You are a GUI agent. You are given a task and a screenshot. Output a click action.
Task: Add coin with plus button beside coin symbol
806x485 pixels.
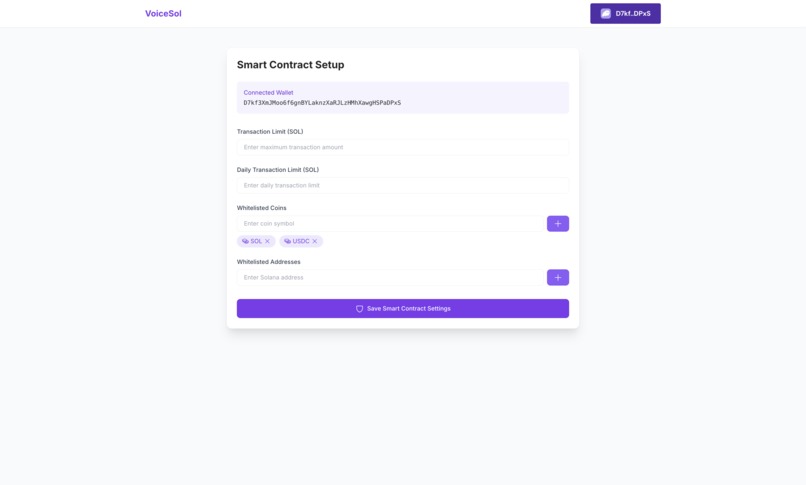click(x=558, y=223)
